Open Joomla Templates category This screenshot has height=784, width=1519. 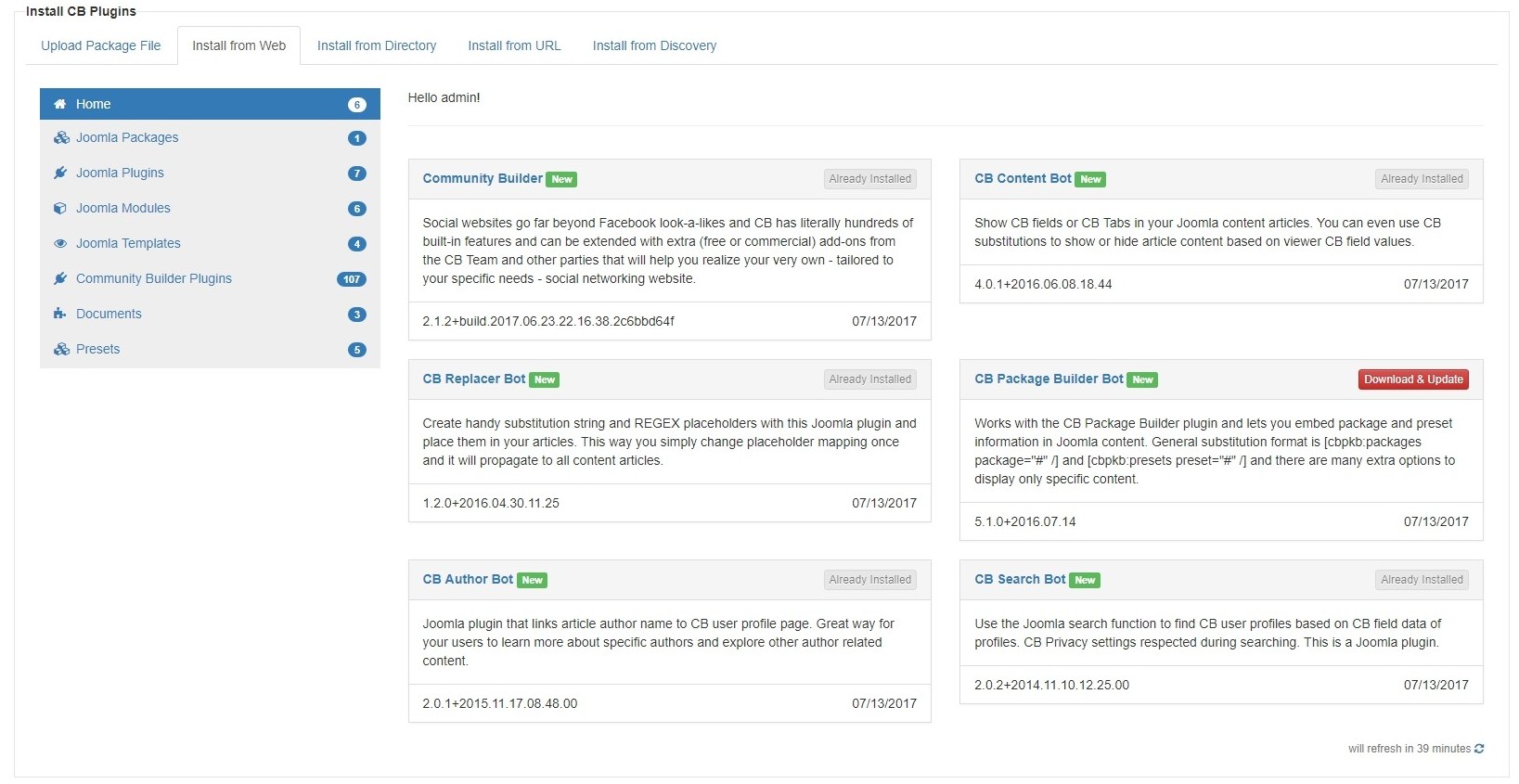(210, 243)
